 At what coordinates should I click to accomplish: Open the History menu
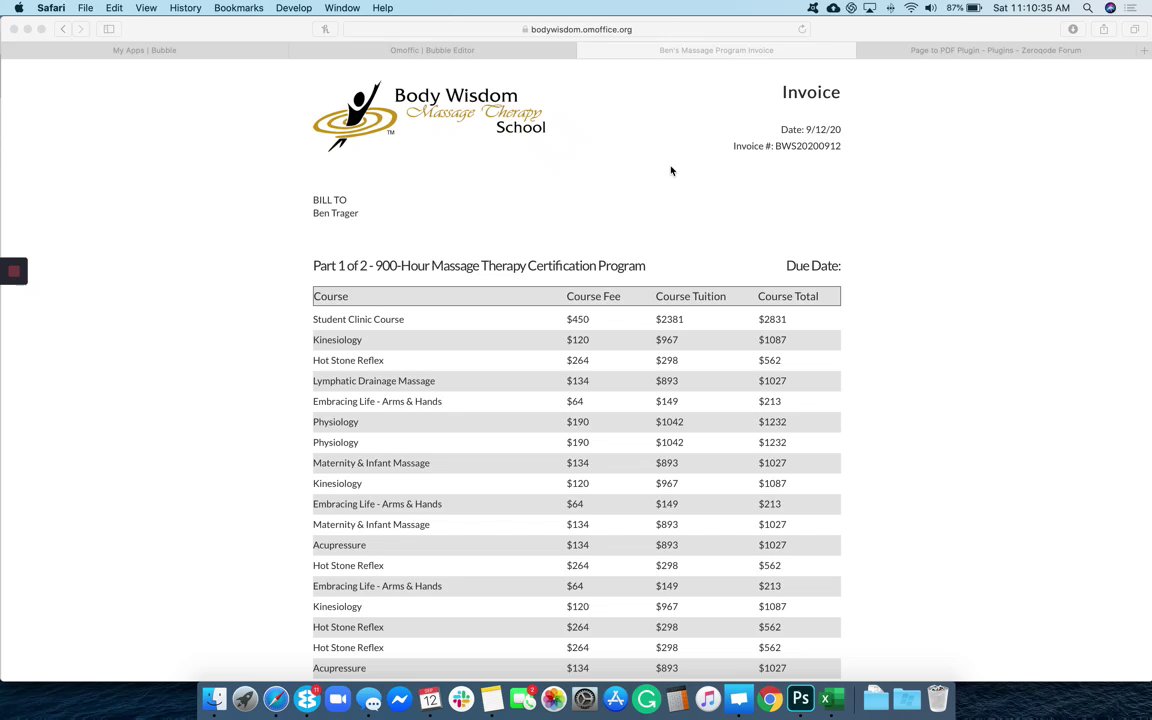coord(185,8)
